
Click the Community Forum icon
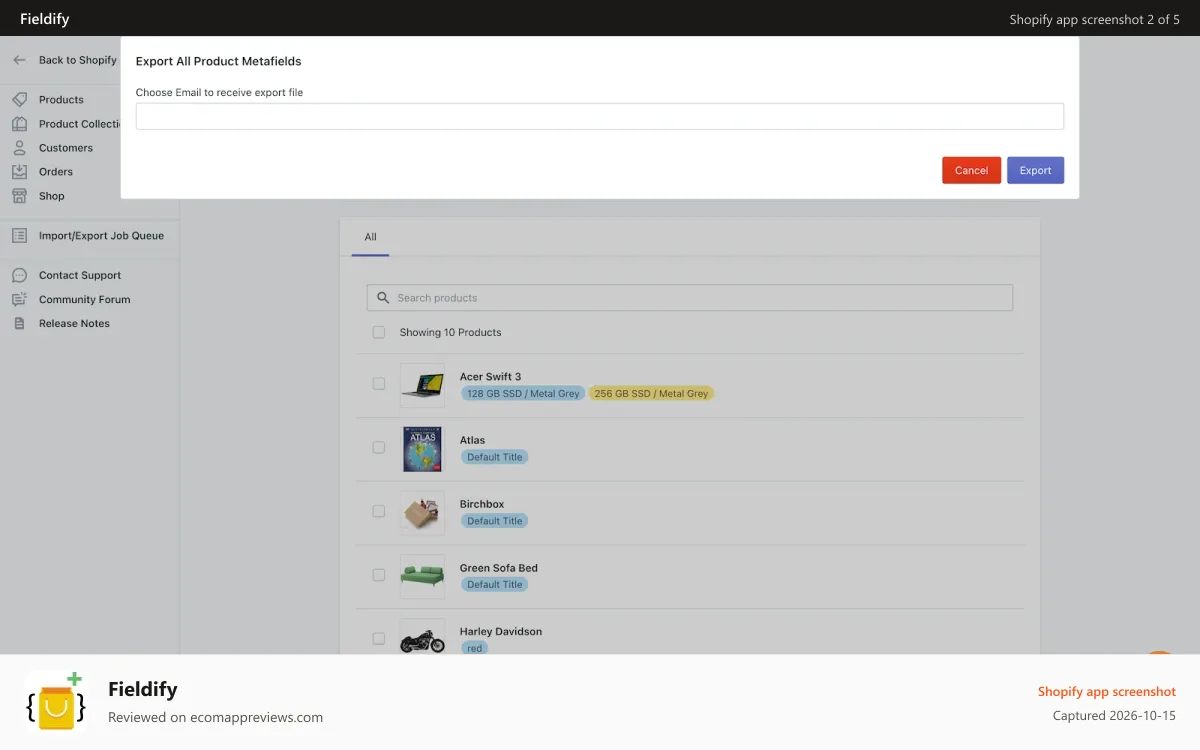pyautogui.click(x=19, y=299)
